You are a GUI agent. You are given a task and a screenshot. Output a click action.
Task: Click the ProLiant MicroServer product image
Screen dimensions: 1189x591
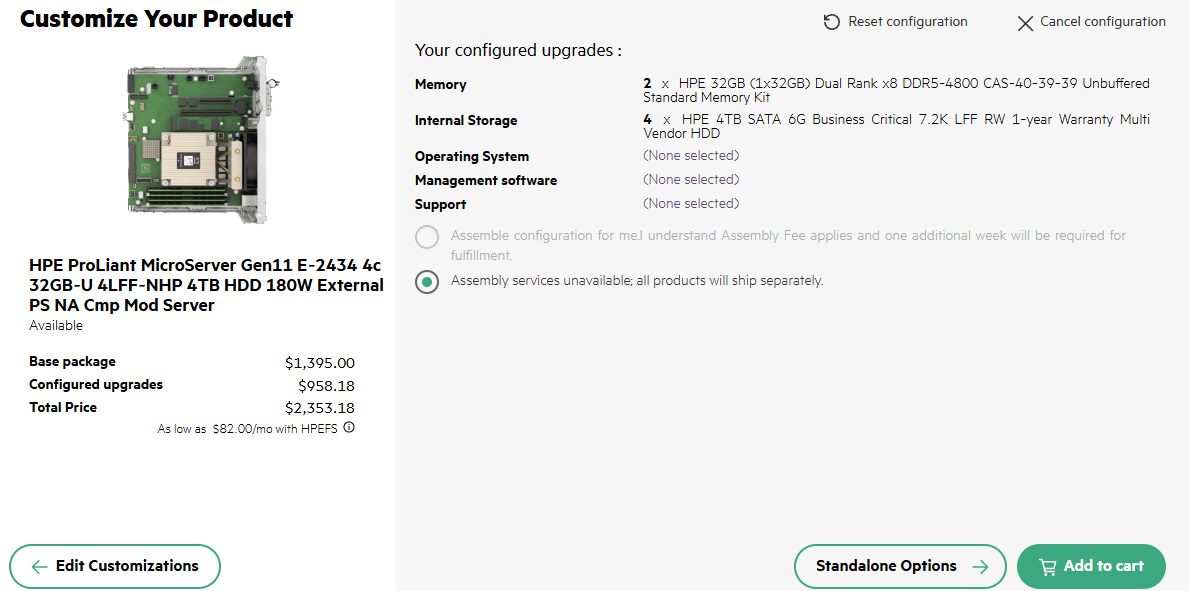[x=198, y=140]
